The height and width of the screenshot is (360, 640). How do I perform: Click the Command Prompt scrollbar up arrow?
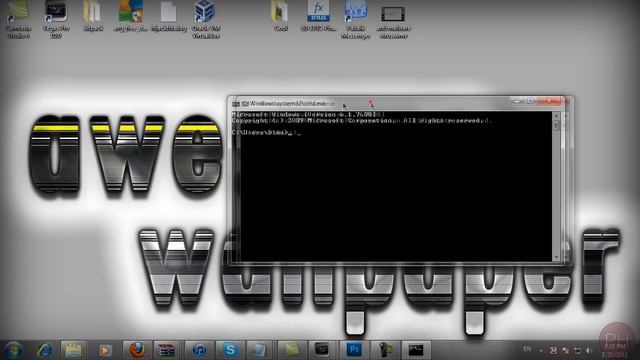(x=556, y=116)
